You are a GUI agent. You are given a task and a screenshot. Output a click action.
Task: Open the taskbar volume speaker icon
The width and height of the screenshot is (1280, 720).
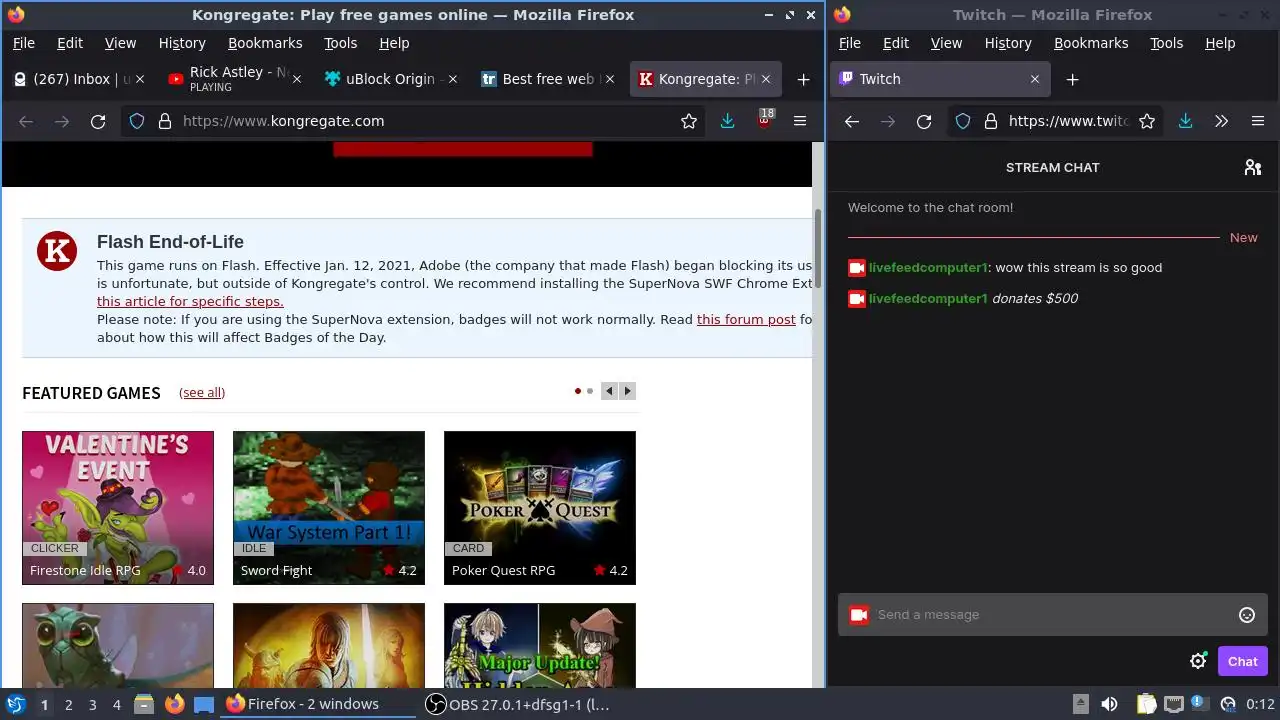tap(1109, 704)
